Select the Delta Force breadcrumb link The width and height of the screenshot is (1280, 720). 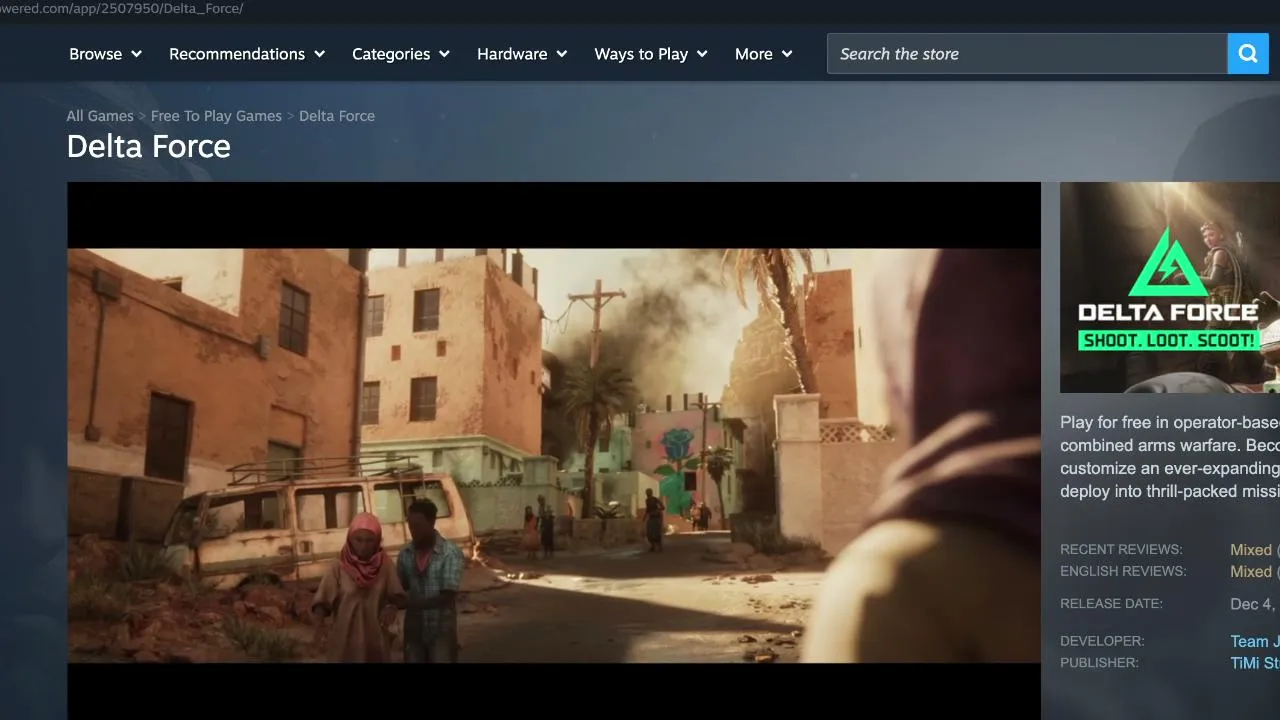coord(337,116)
